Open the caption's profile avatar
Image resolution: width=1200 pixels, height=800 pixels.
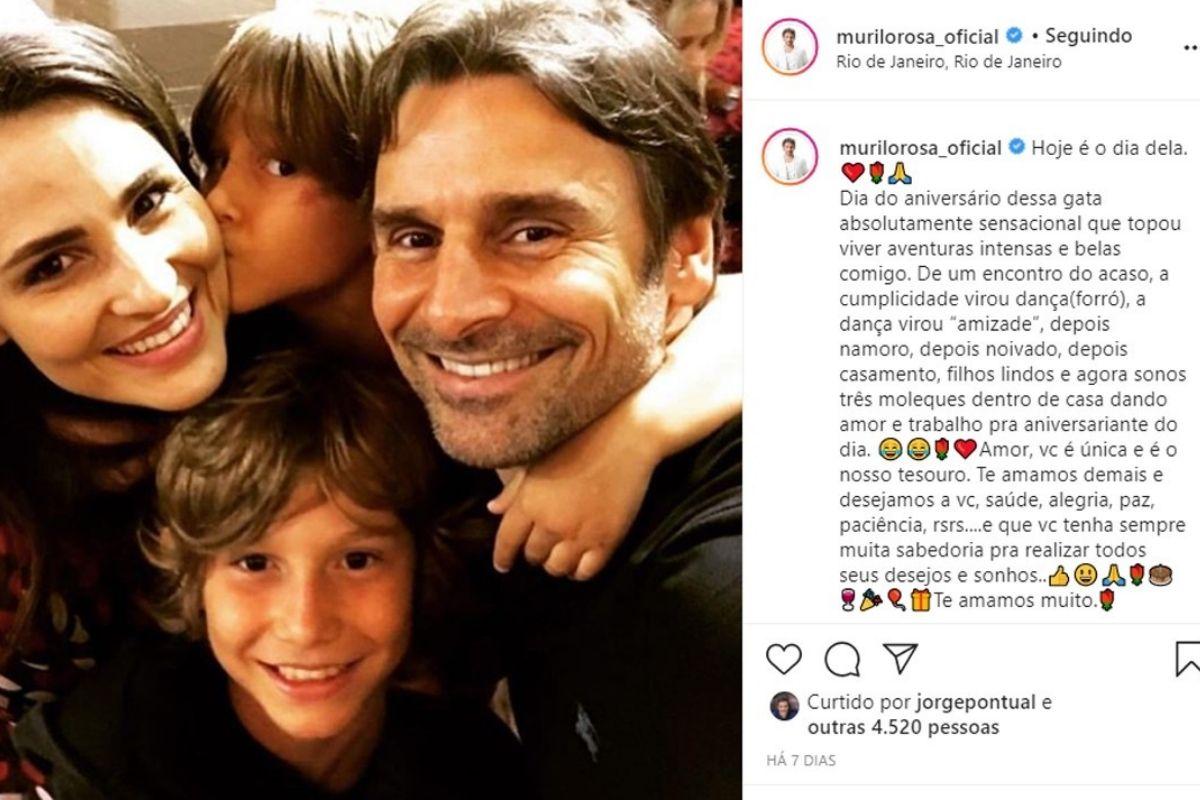point(790,157)
